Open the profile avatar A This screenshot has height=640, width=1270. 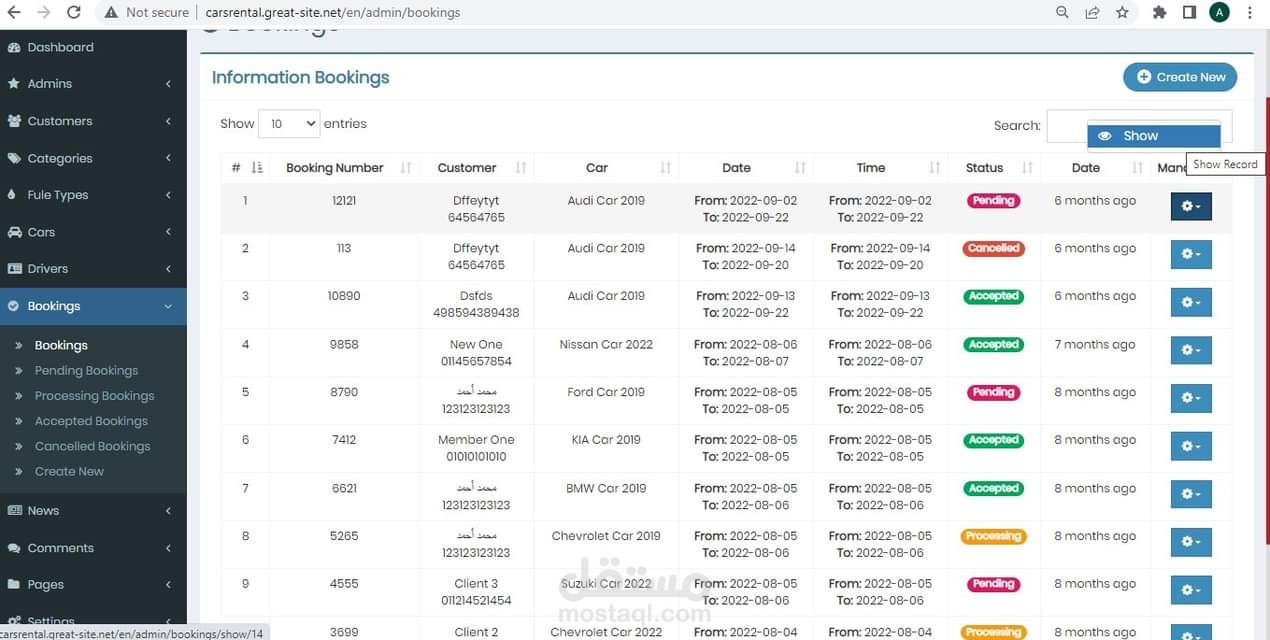(1219, 12)
